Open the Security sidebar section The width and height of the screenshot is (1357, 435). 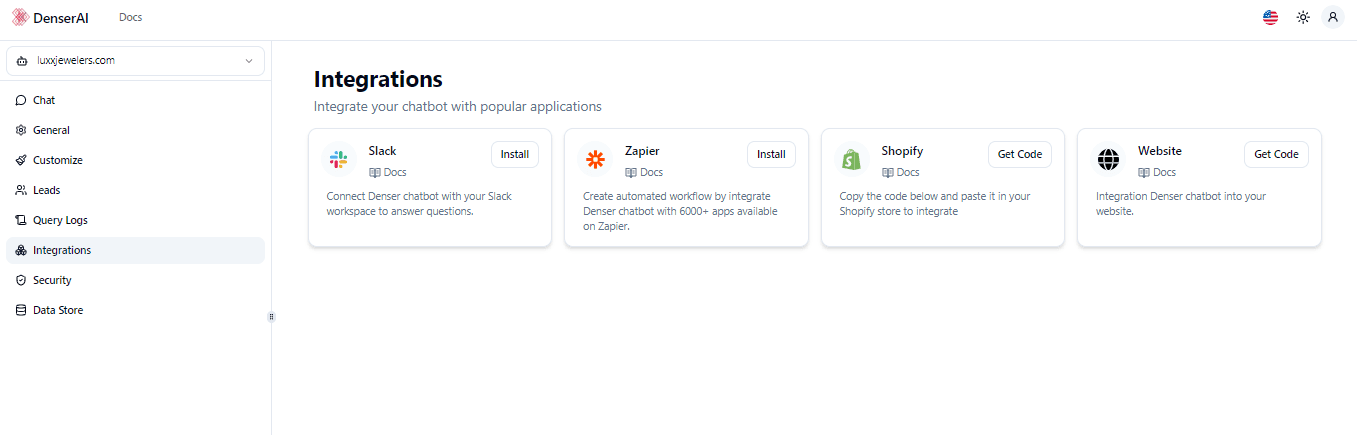[52, 280]
